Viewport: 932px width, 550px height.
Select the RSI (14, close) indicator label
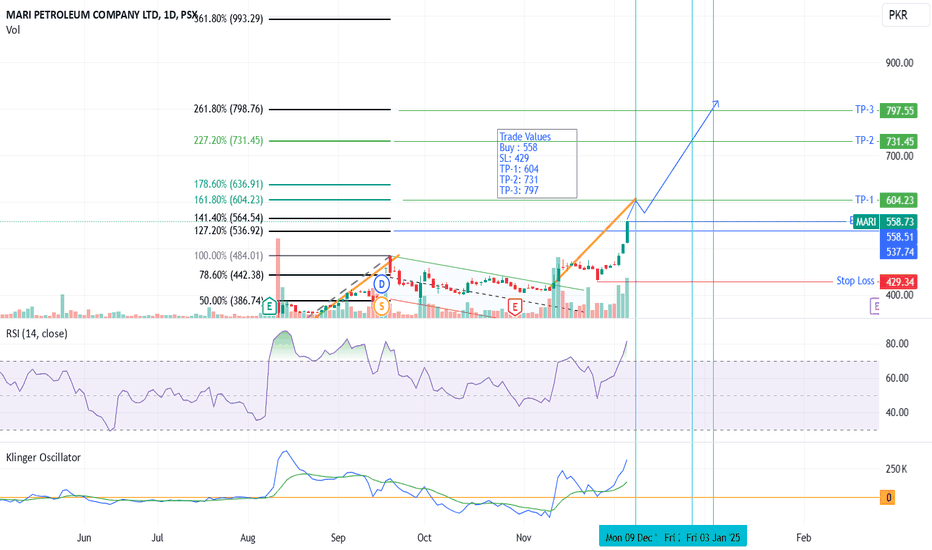[37, 334]
